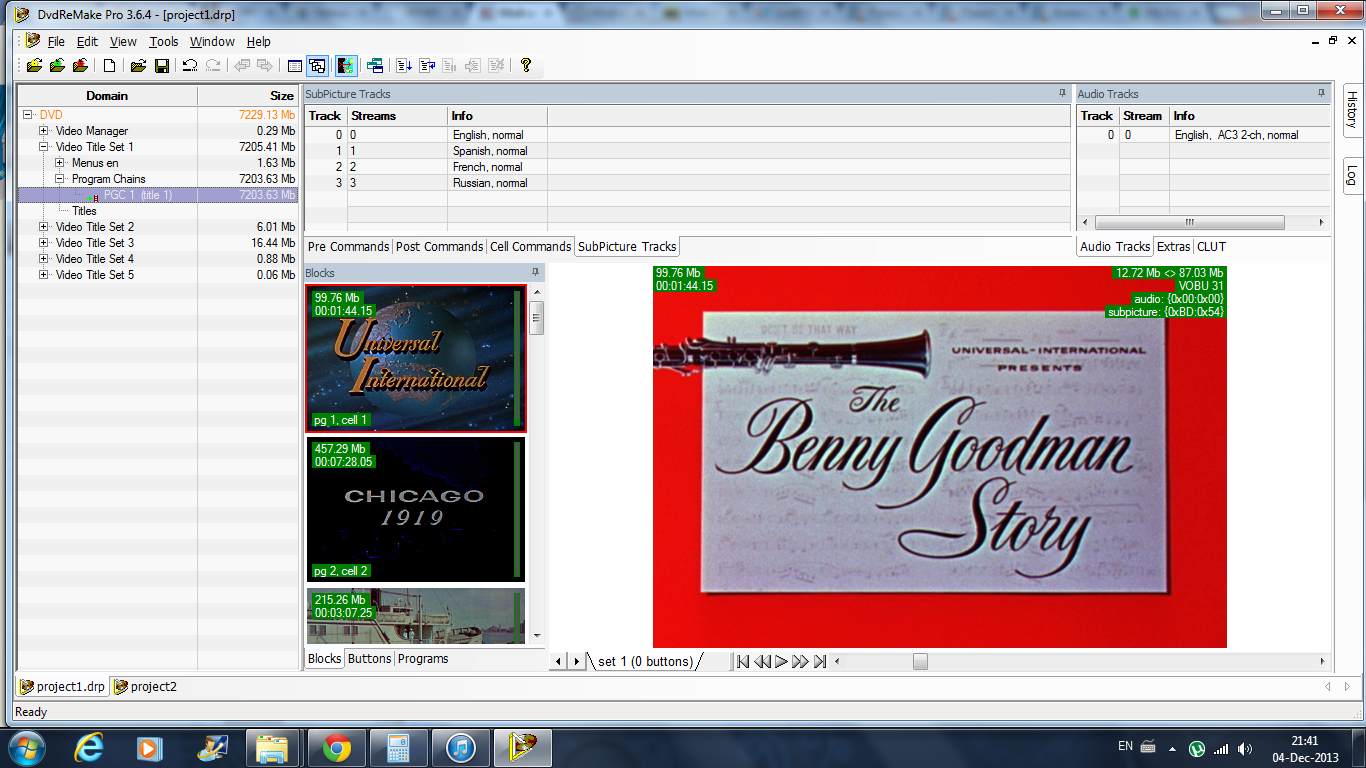Image resolution: width=1366 pixels, height=768 pixels.
Task: Save project with the floppy disk icon
Action: [161, 66]
